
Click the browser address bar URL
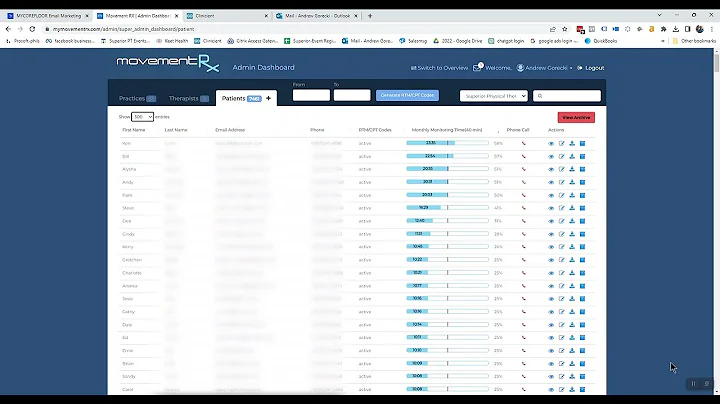tap(124, 29)
